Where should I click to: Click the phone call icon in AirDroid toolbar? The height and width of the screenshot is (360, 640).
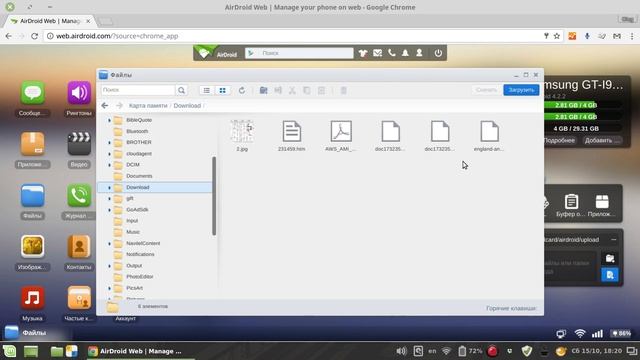click(391, 53)
